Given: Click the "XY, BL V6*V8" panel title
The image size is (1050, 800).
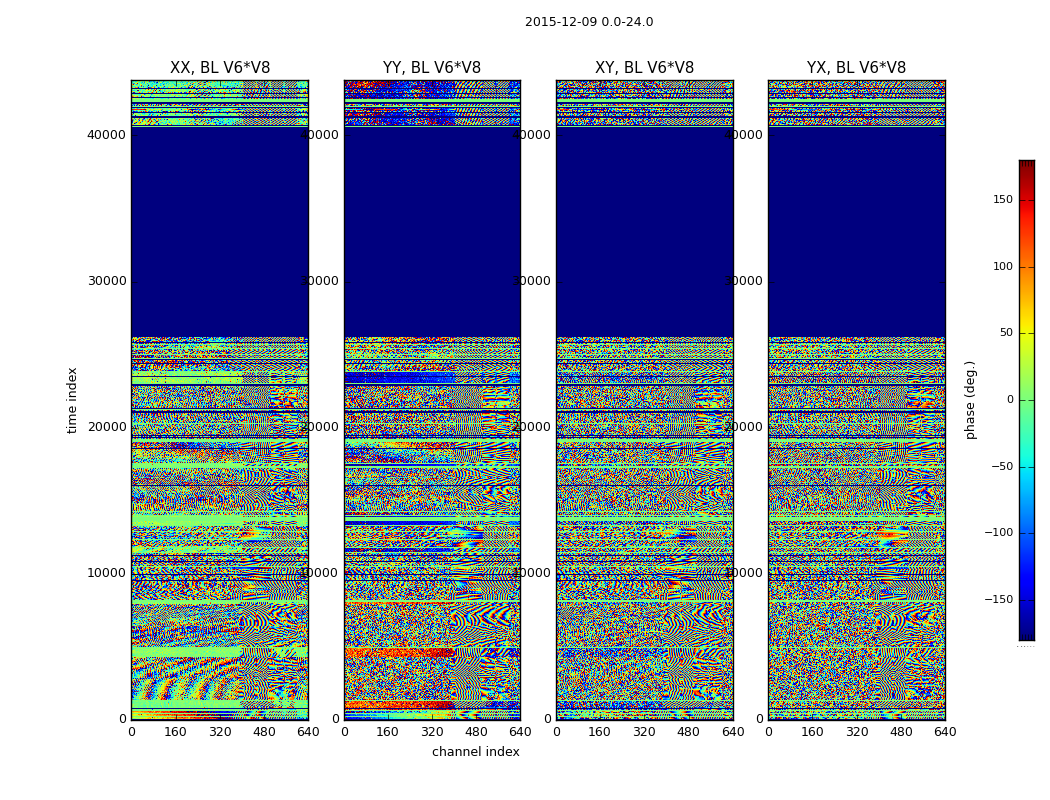Looking at the screenshot, I should point(644,68).
